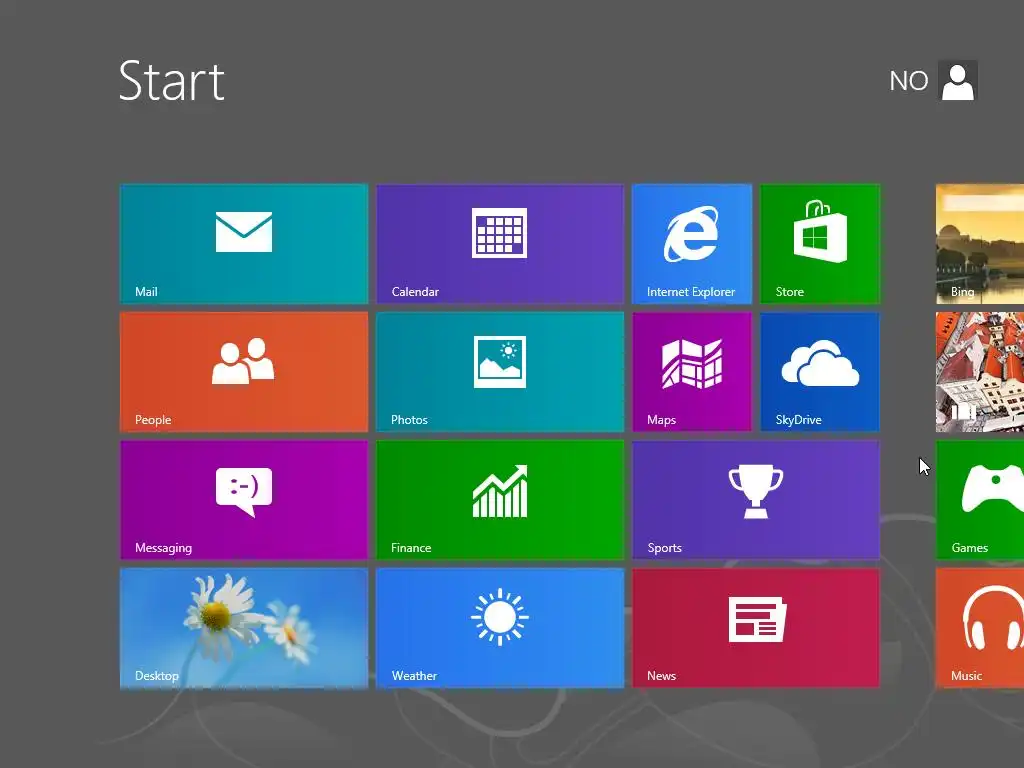Open the Photos tile
This screenshot has height=768, width=1024.
click(500, 372)
